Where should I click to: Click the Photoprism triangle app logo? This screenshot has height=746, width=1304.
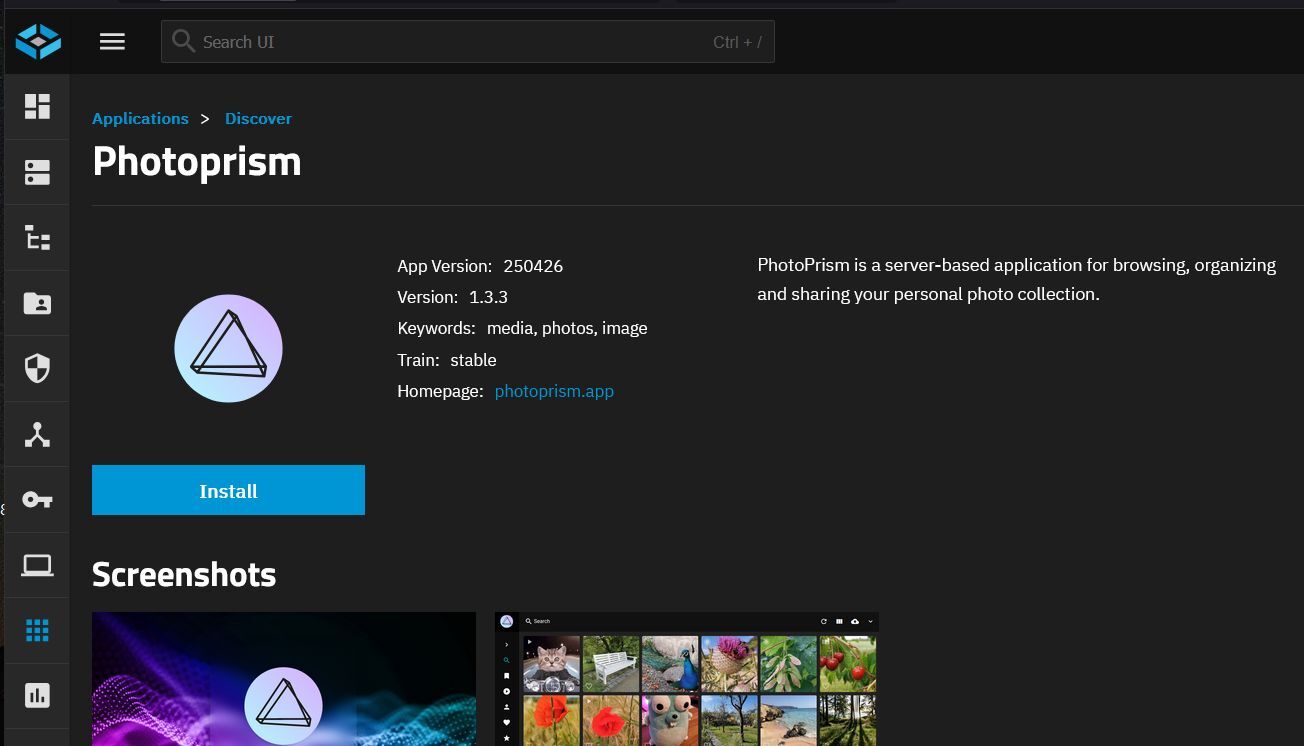(228, 348)
